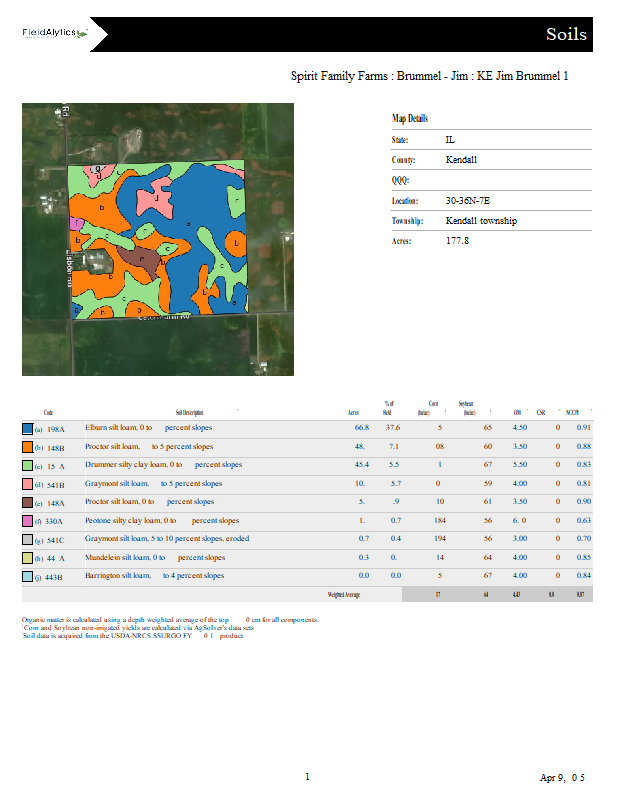618x800 pixels.
Task: Select the gray 541C Graymont soil swatch
Action: [27, 539]
